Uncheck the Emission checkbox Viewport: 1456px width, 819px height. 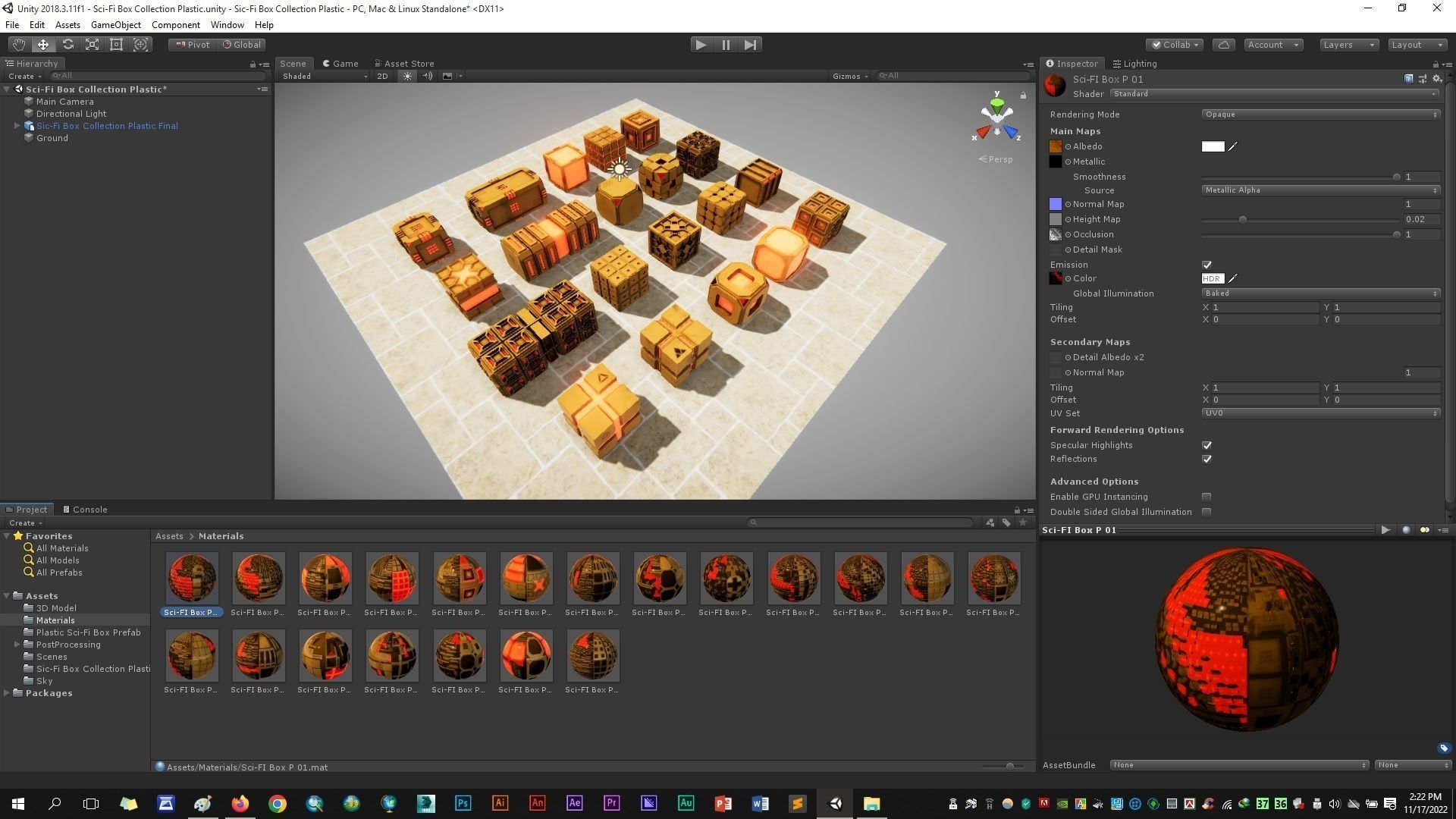pyautogui.click(x=1207, y=265)
